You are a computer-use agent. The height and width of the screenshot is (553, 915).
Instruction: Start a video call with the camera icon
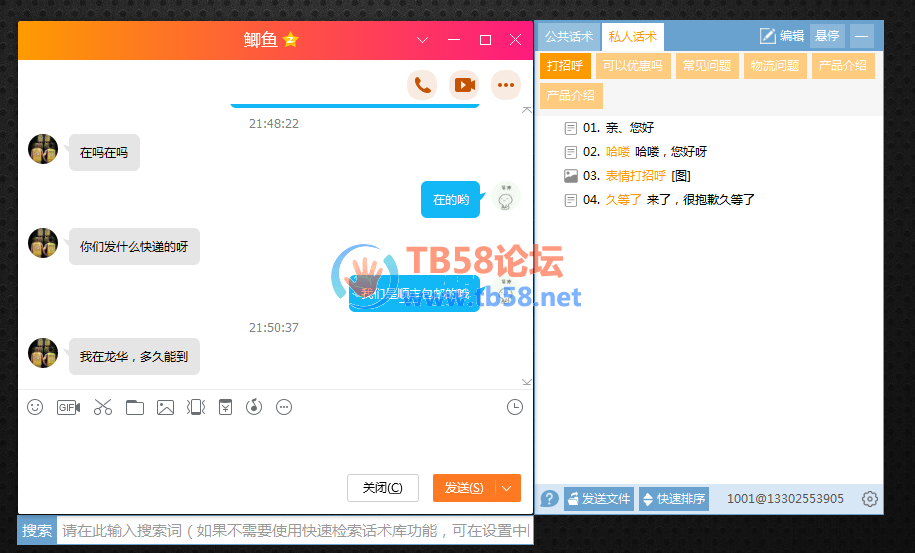(464, 85)
